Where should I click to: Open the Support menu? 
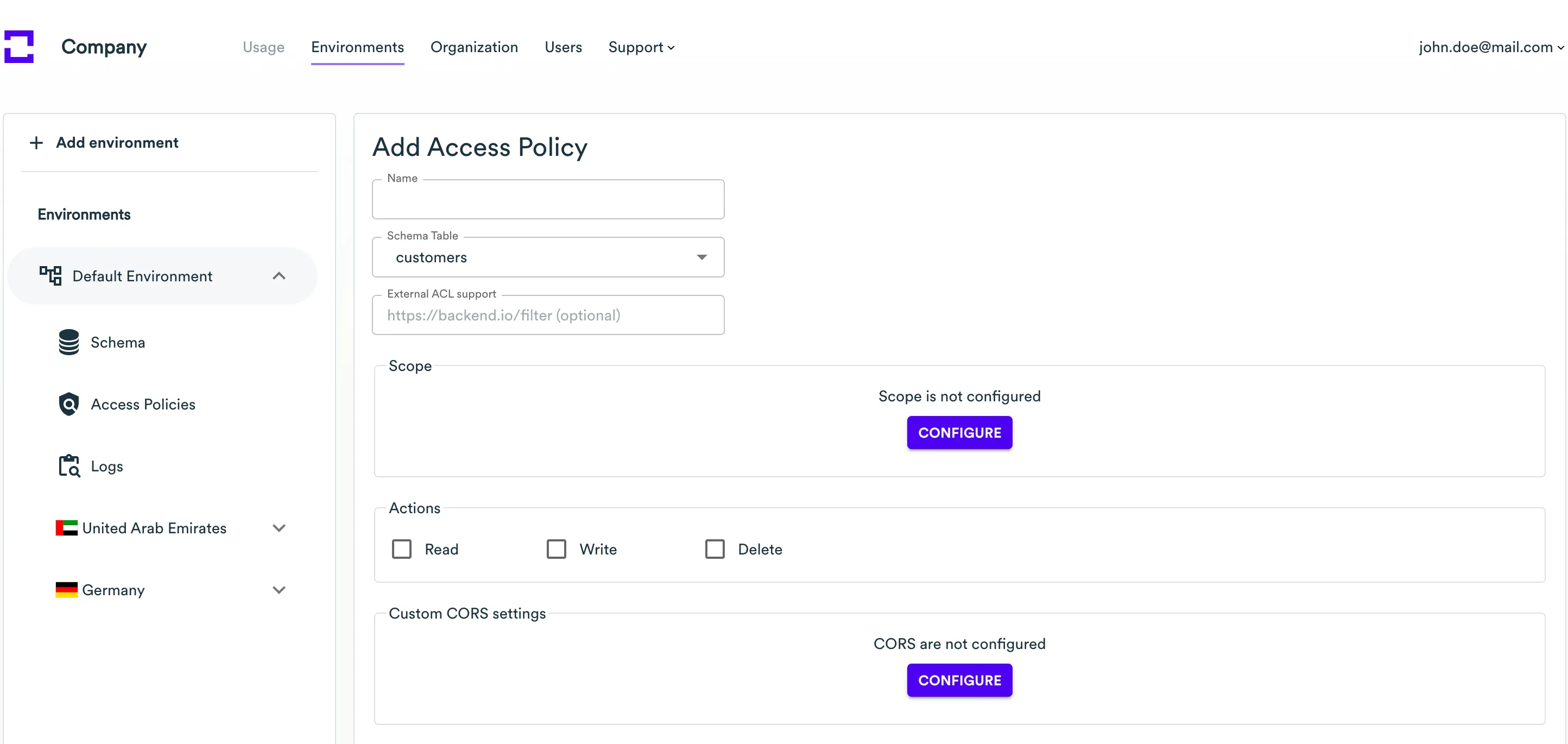pyautogui.click(x=641, y=47)
